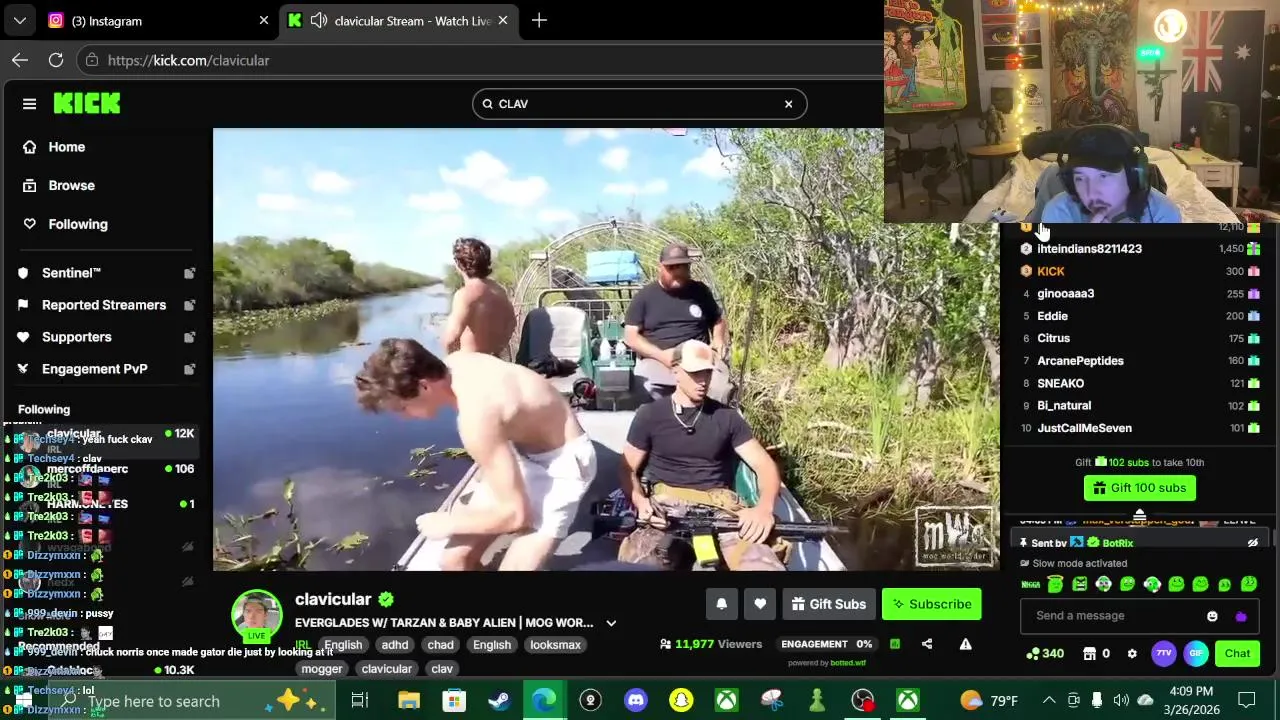
Task: Go to Home in the sidebar
Action: (x=67, y=147)
